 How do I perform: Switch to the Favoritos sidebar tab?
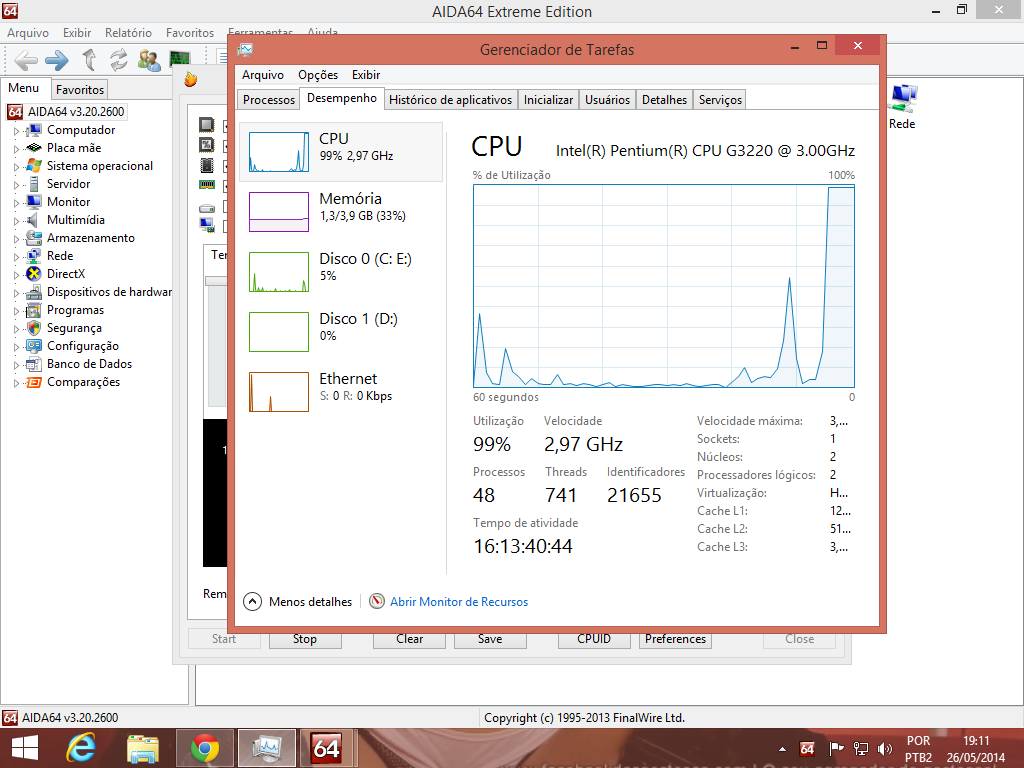point(80,89)
